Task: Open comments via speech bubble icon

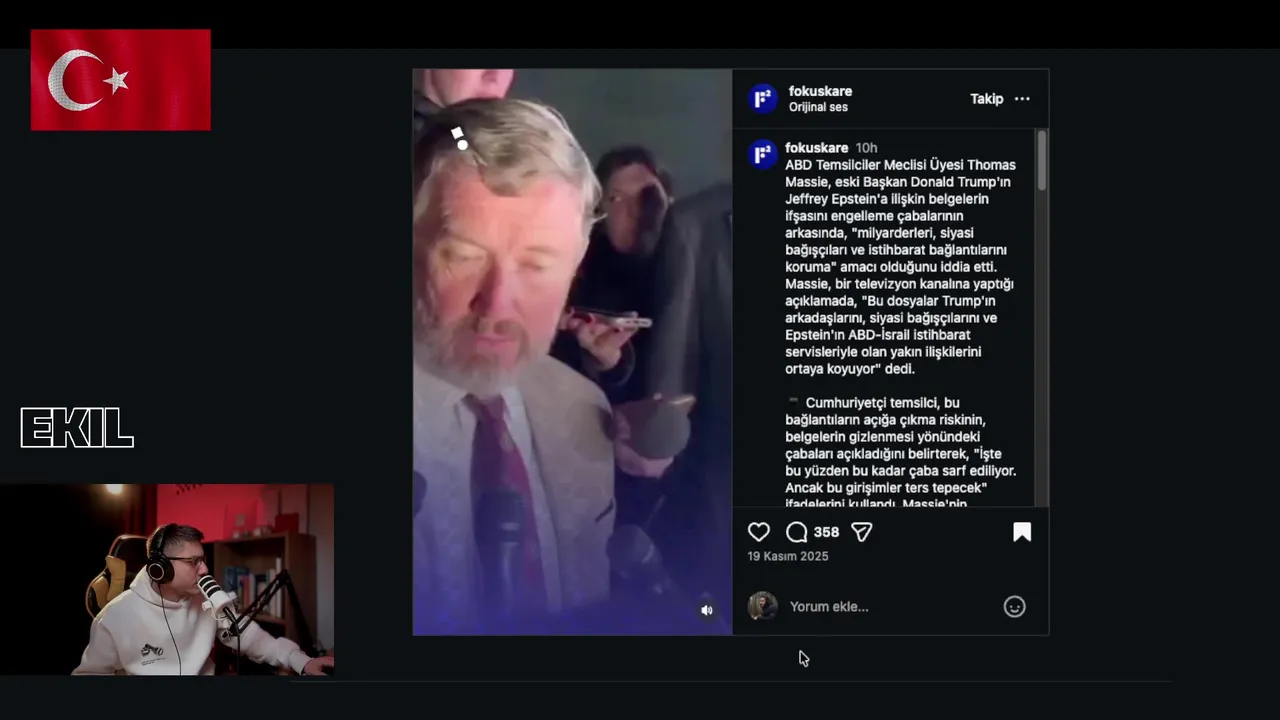Action: [796, 532]
